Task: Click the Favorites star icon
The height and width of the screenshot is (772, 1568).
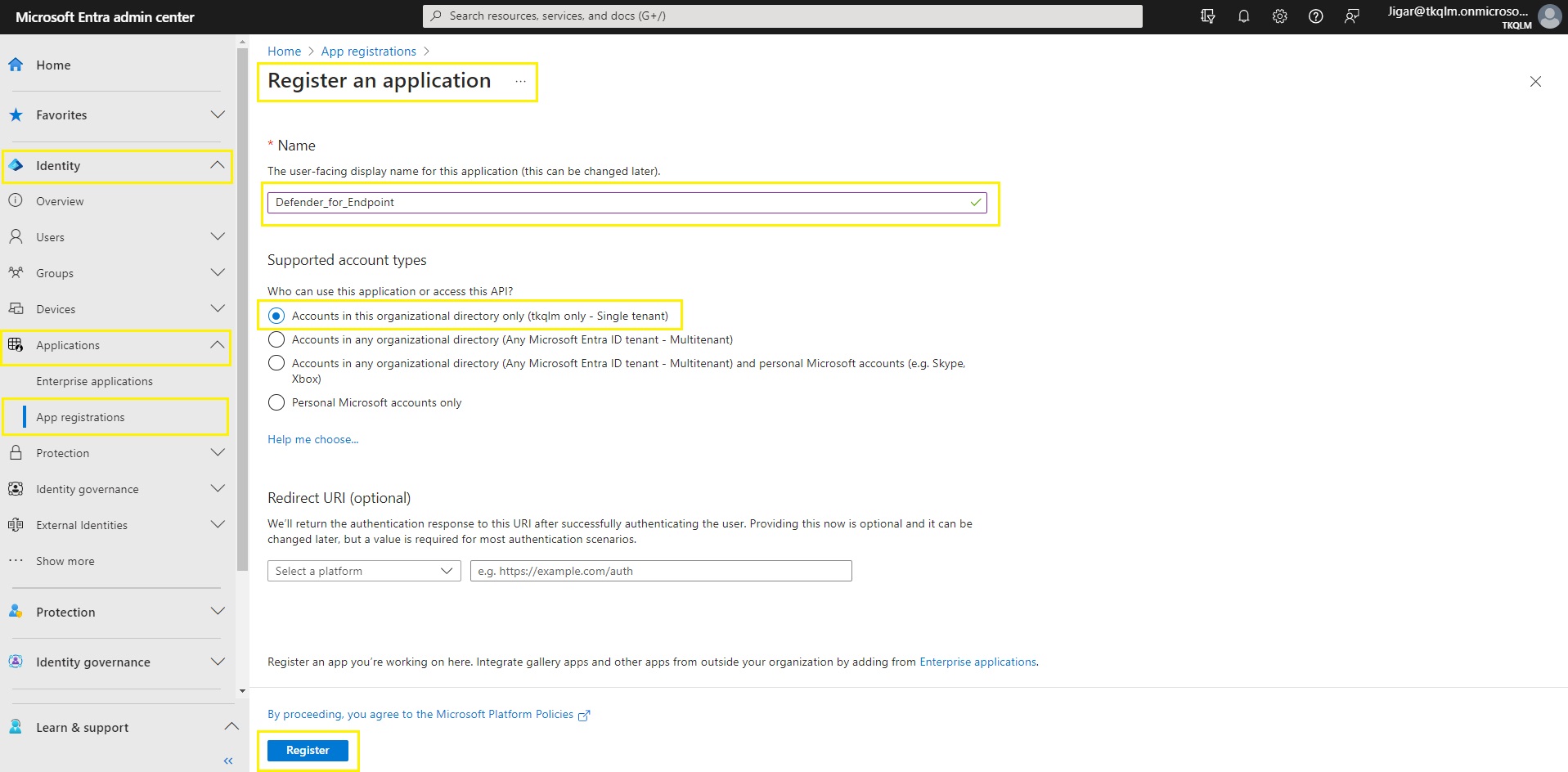Action: (16, 114)
